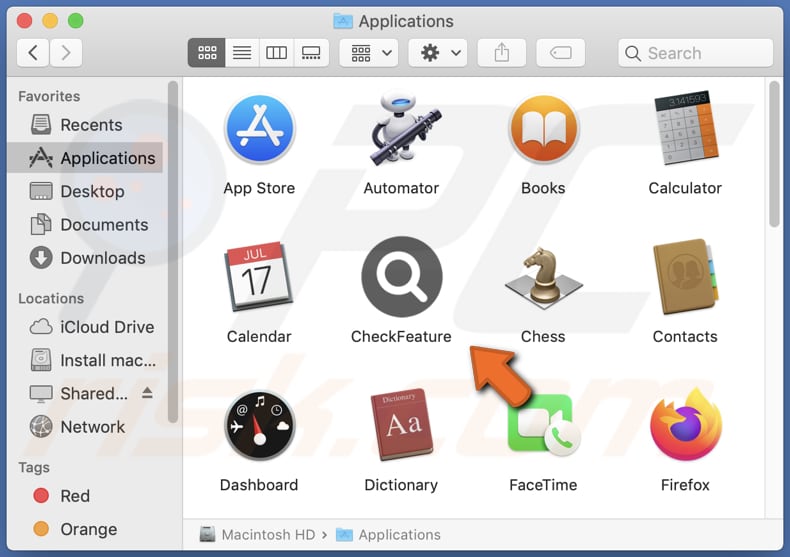Open the Dashboard app icon
Image resolution: width=790 pixels, height=557 pixels.
[x=259, y=426]
